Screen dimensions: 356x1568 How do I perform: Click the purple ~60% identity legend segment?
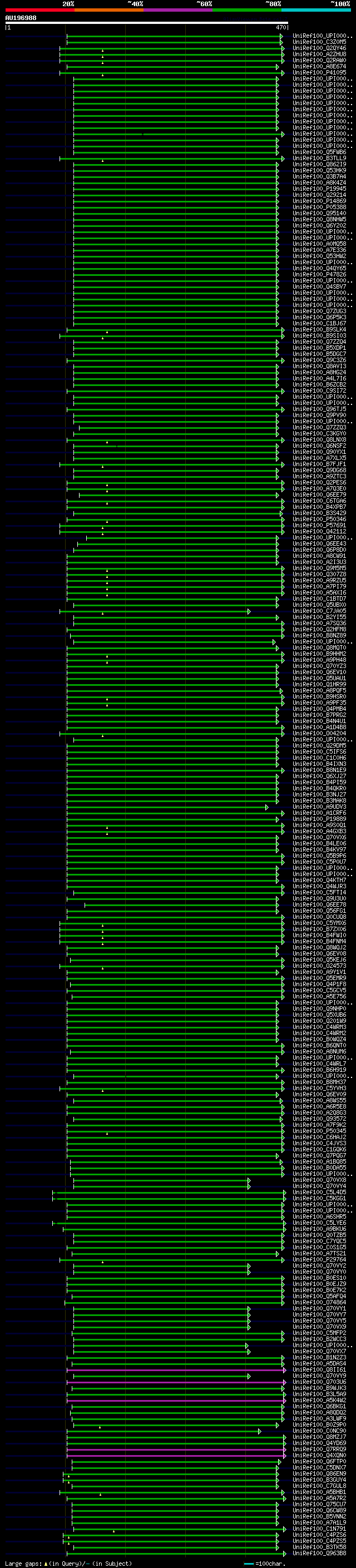tap(179, 10)
